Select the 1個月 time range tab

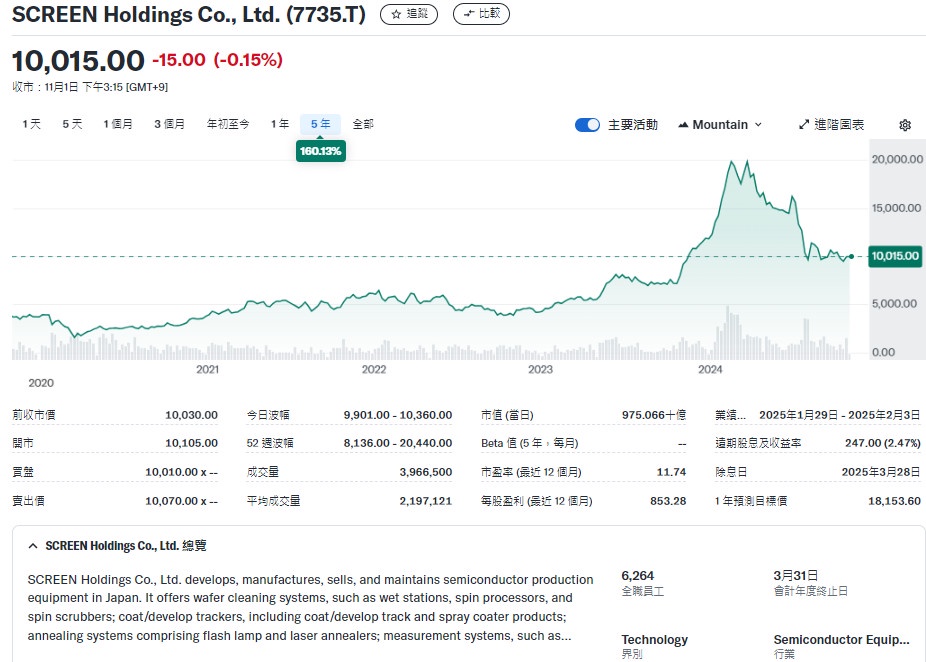tap(118, 124)
